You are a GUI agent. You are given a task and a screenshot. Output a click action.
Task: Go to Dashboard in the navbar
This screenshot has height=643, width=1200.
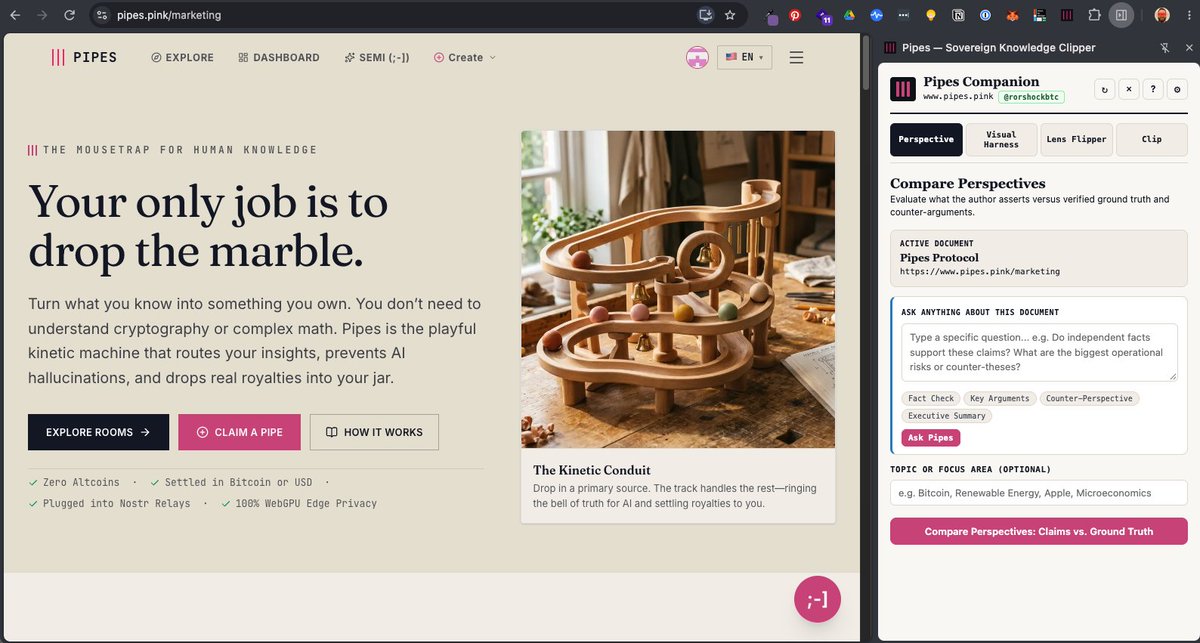[x=279, y=58]
